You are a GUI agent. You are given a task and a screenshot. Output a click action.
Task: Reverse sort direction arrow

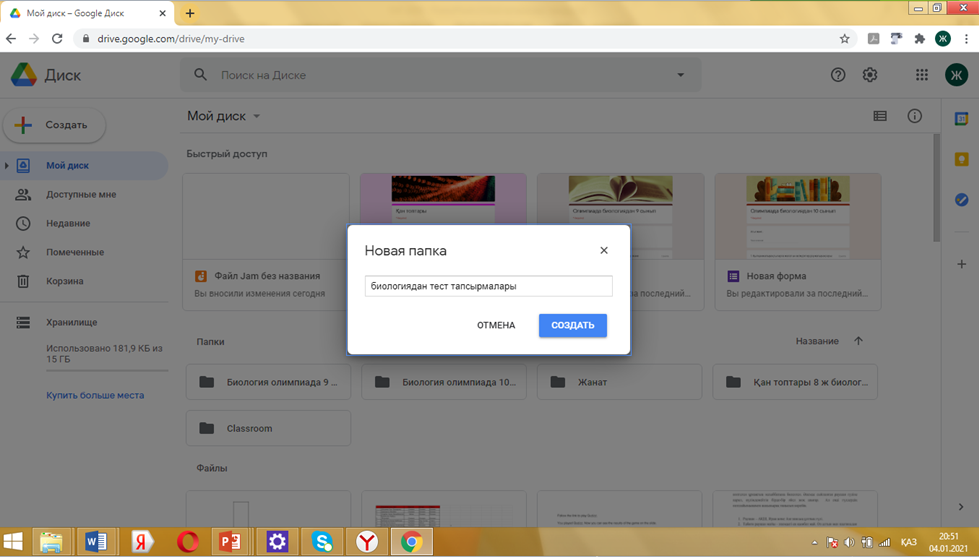pyautogui.click(x=858, y=341)
